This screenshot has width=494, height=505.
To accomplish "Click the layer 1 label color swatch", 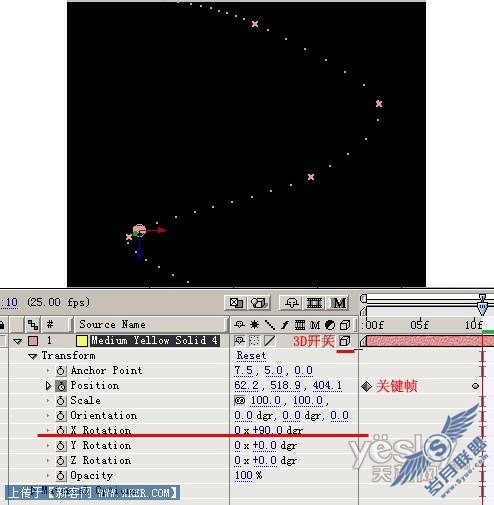I will (x=33, y=341).
